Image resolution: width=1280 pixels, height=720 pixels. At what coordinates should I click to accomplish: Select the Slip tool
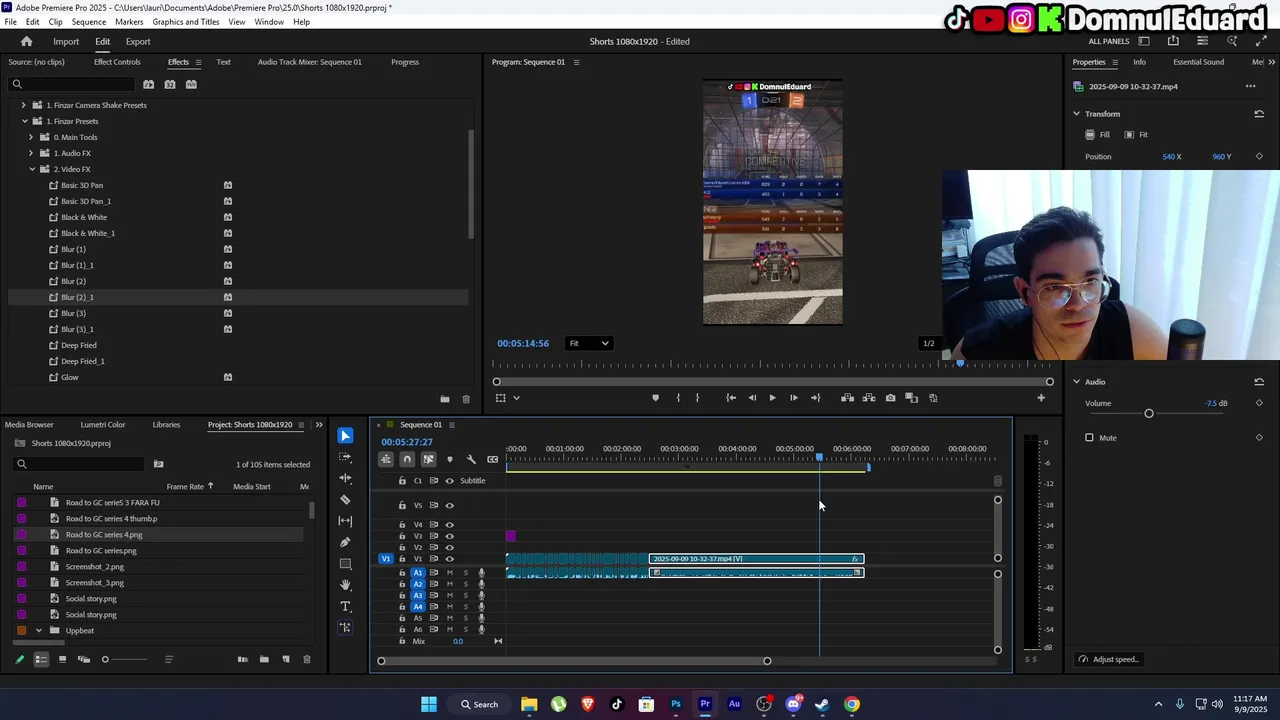pyautogui.click(x=345, y=521)
